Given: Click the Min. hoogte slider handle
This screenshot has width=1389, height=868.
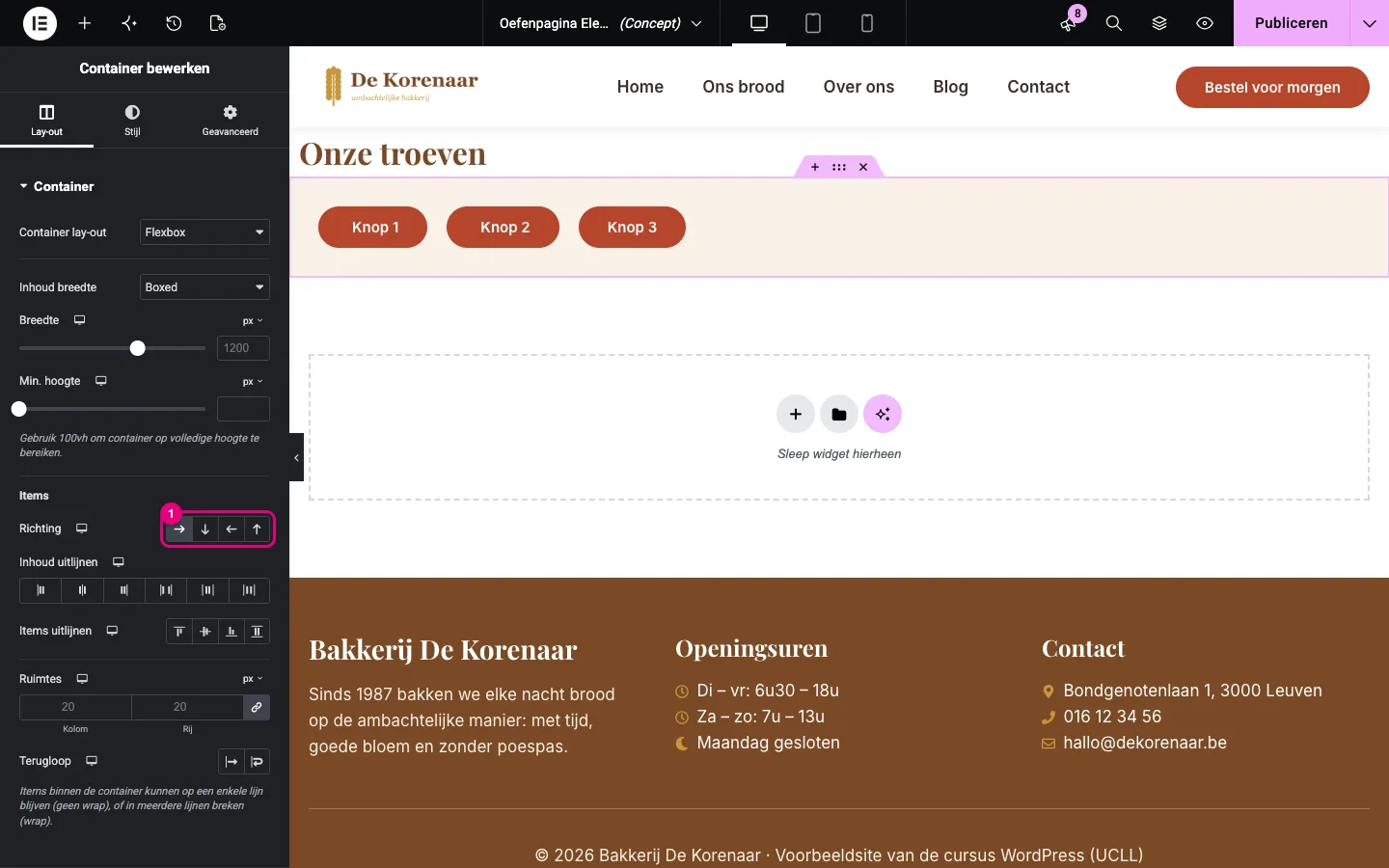Looking at the screenshot, I should 19,409.
